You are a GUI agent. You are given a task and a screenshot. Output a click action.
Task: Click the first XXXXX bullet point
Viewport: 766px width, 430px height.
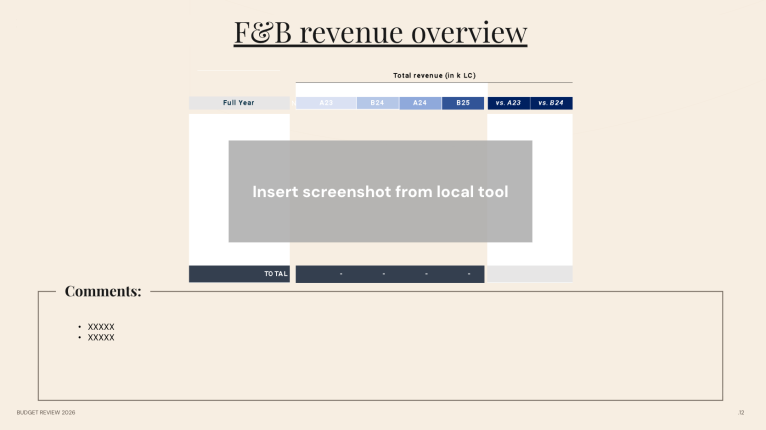[x=101, y=326]
